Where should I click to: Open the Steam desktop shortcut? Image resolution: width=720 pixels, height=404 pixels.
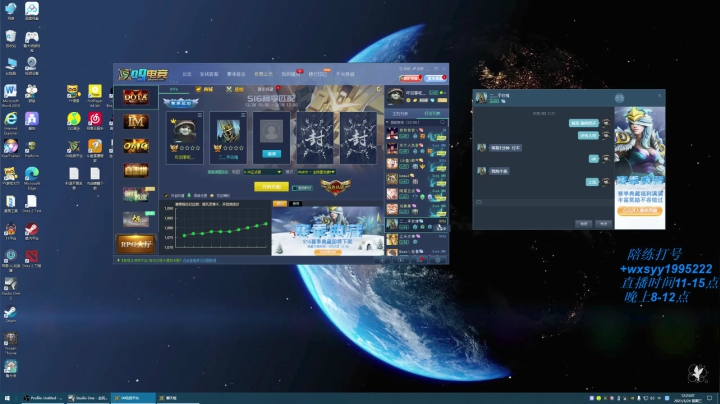coord(11,314)
